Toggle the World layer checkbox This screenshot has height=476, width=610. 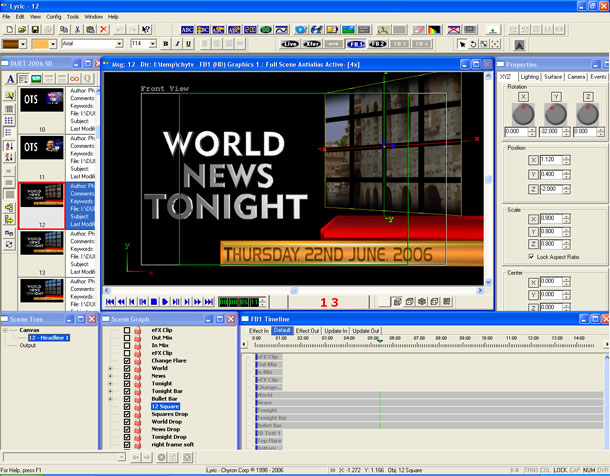127,368
